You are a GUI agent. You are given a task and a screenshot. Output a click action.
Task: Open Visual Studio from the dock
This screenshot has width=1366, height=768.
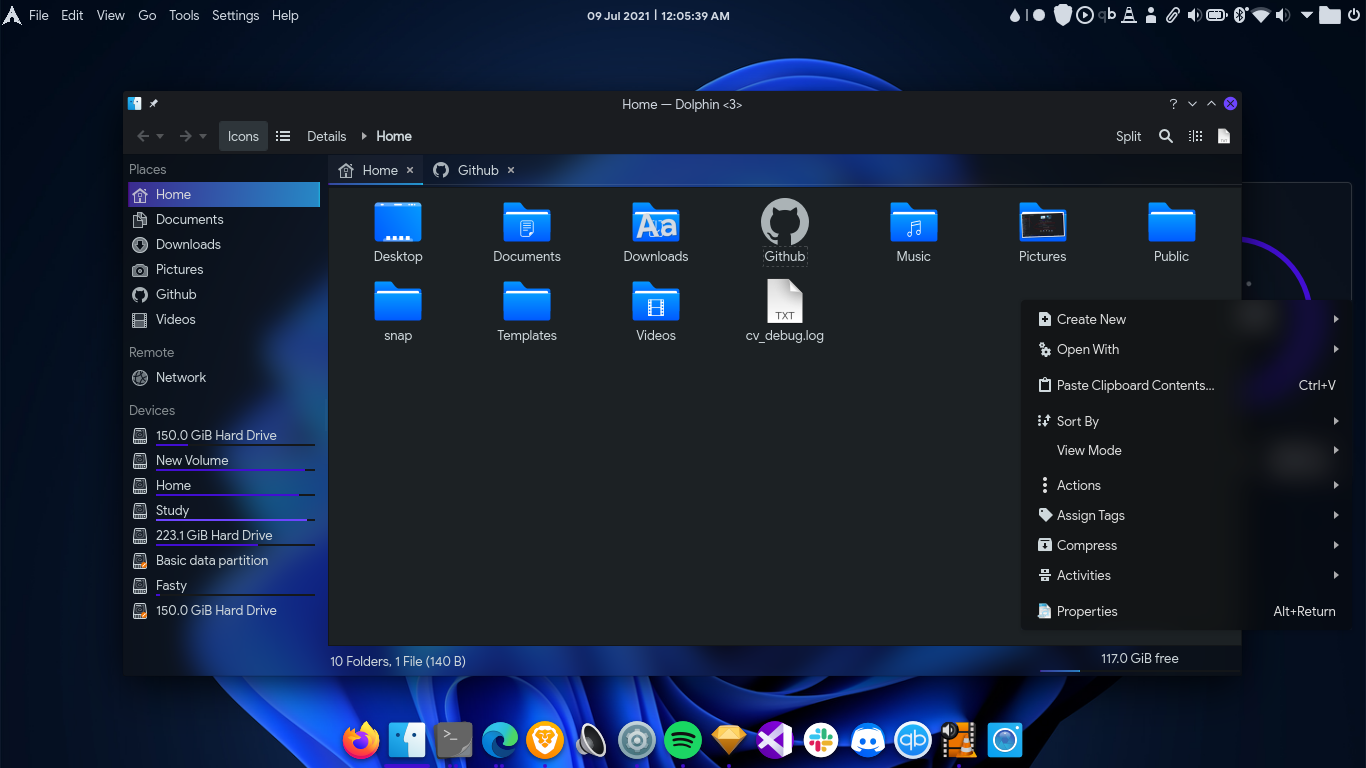775,740
